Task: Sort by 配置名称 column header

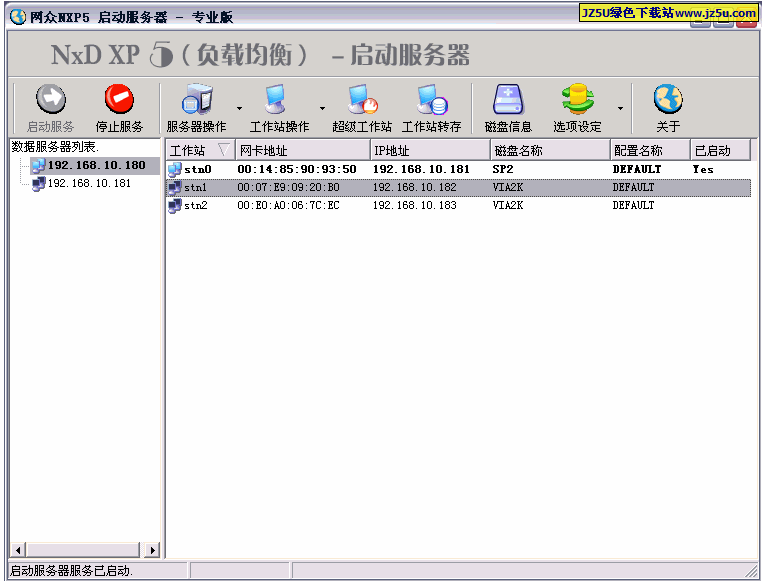Action: (650, 150)
